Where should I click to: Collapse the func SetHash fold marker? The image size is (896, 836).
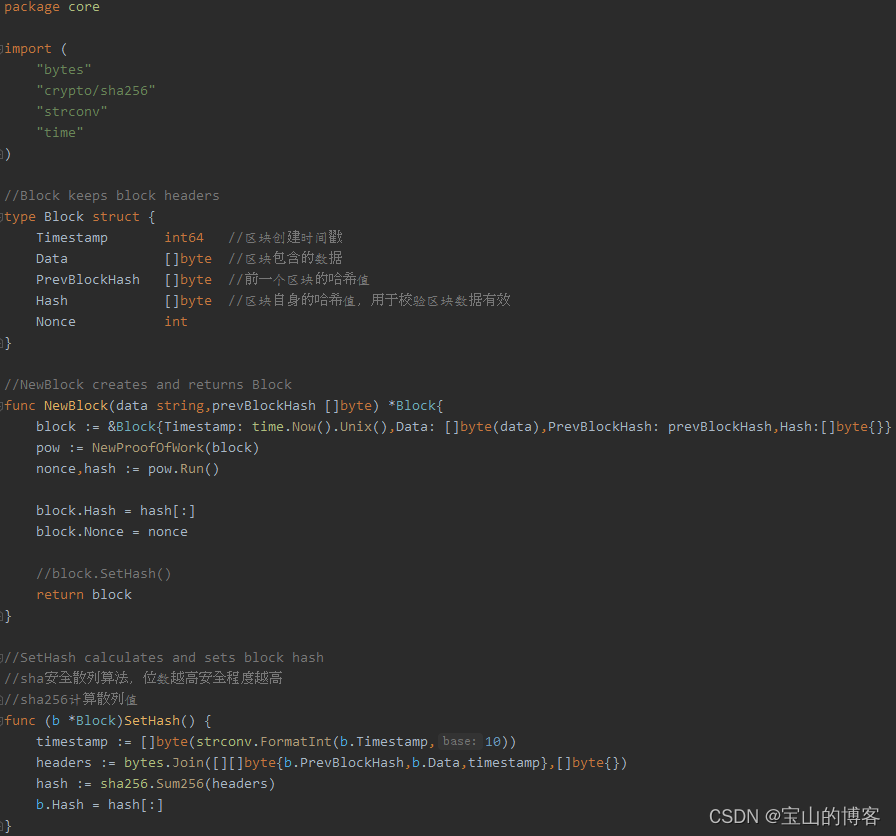pos(2,720)
